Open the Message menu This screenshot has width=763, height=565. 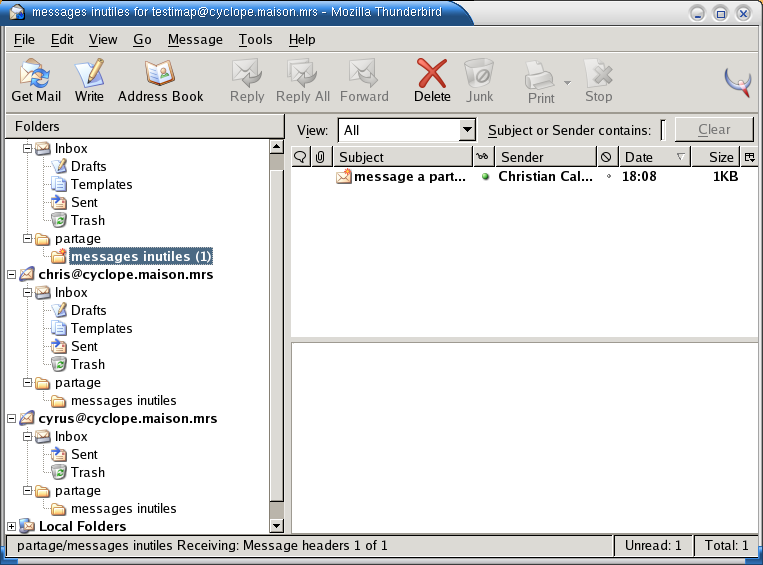pyautogui.click(x=195, y=39)
